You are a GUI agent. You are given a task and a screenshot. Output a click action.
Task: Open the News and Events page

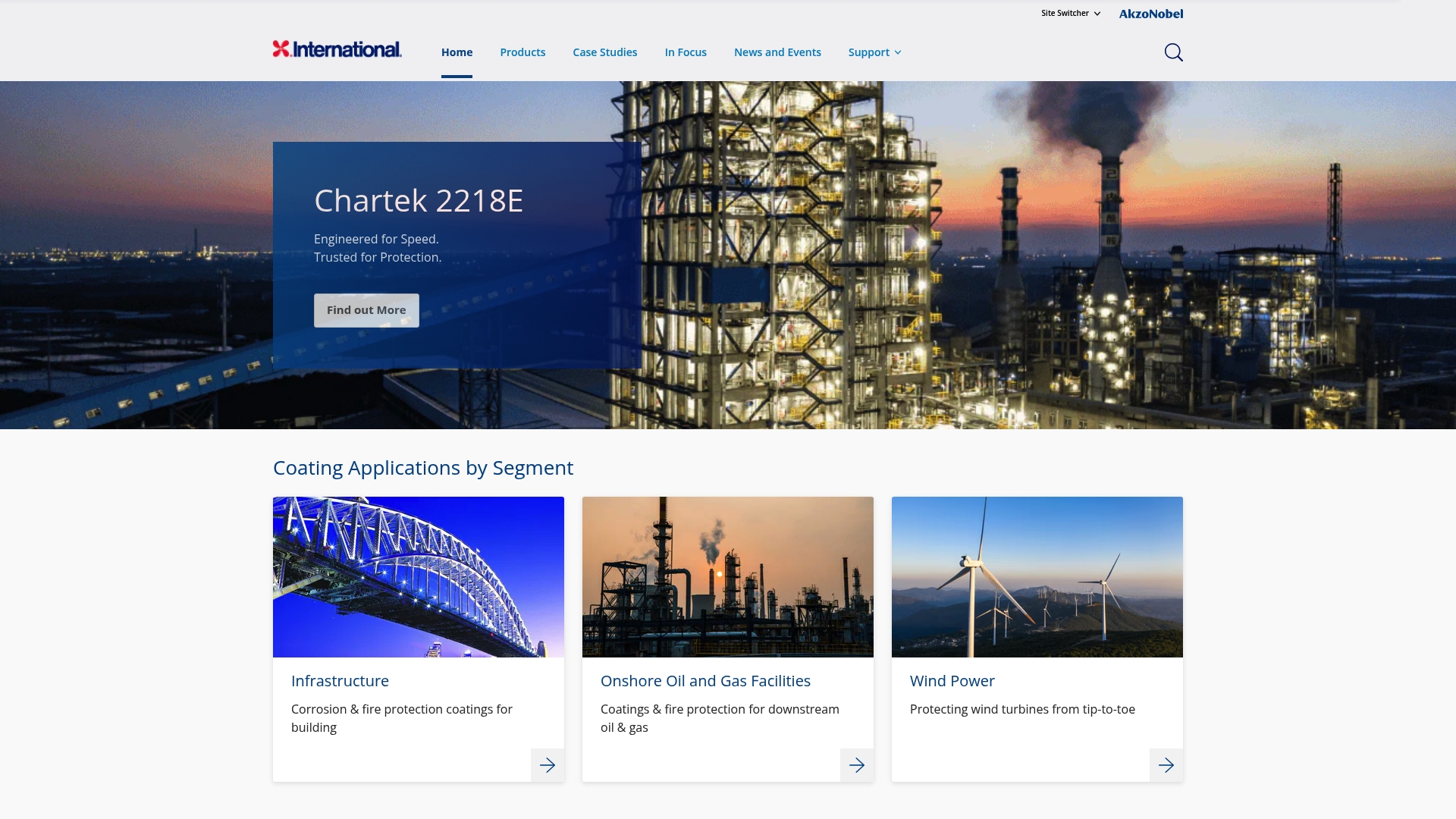(777, 52)
